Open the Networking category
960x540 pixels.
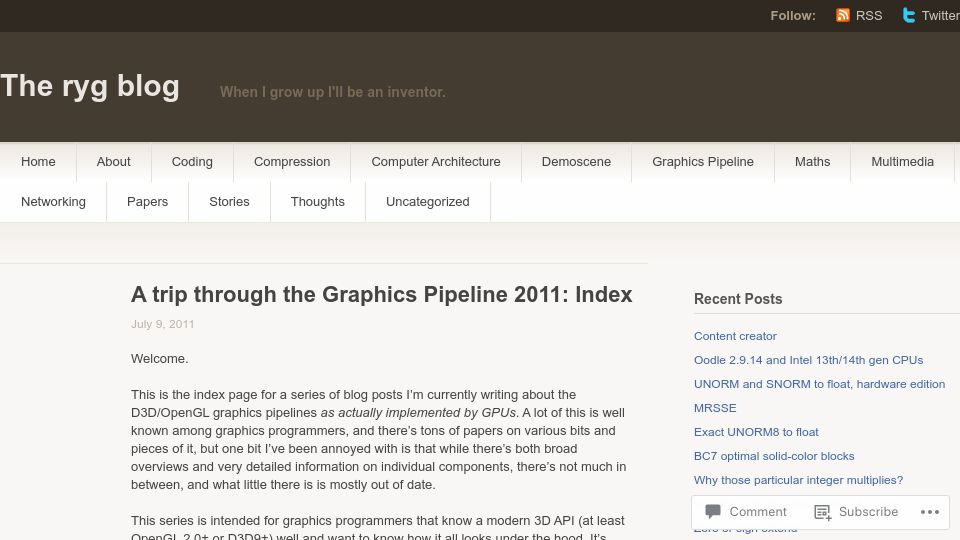pos(53,201)
